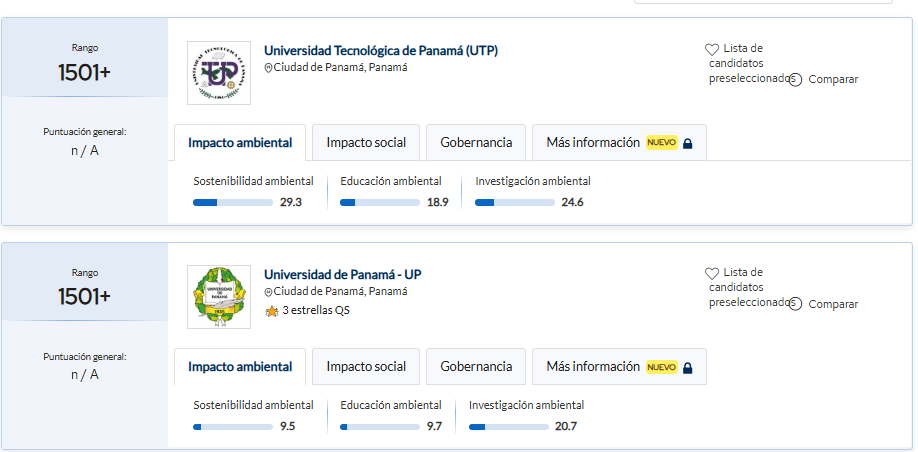918x452 pixels.
Task: Click the heart icon for Universidad Tecnológica de Panamá
Action: click(x=711, y=50)
